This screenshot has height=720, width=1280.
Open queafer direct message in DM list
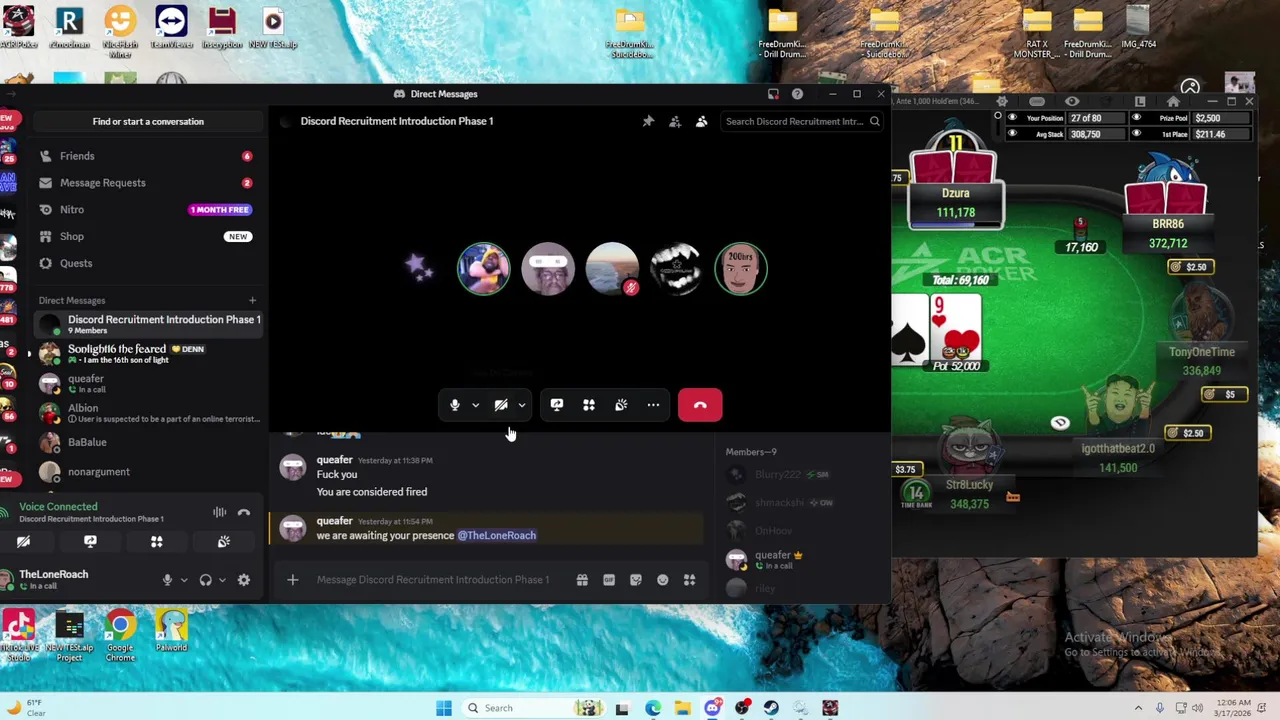point(148,384)
